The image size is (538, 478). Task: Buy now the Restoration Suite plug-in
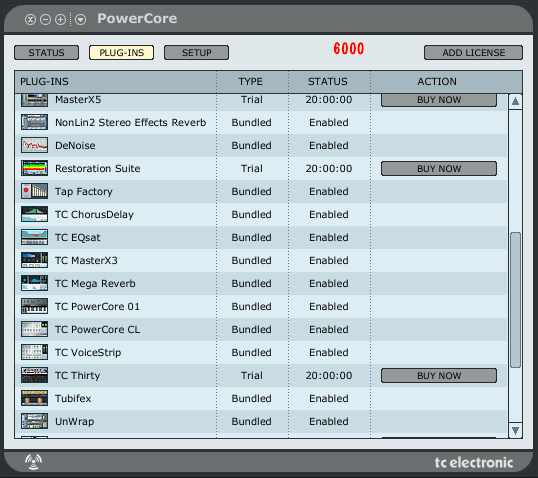[439, 168]
